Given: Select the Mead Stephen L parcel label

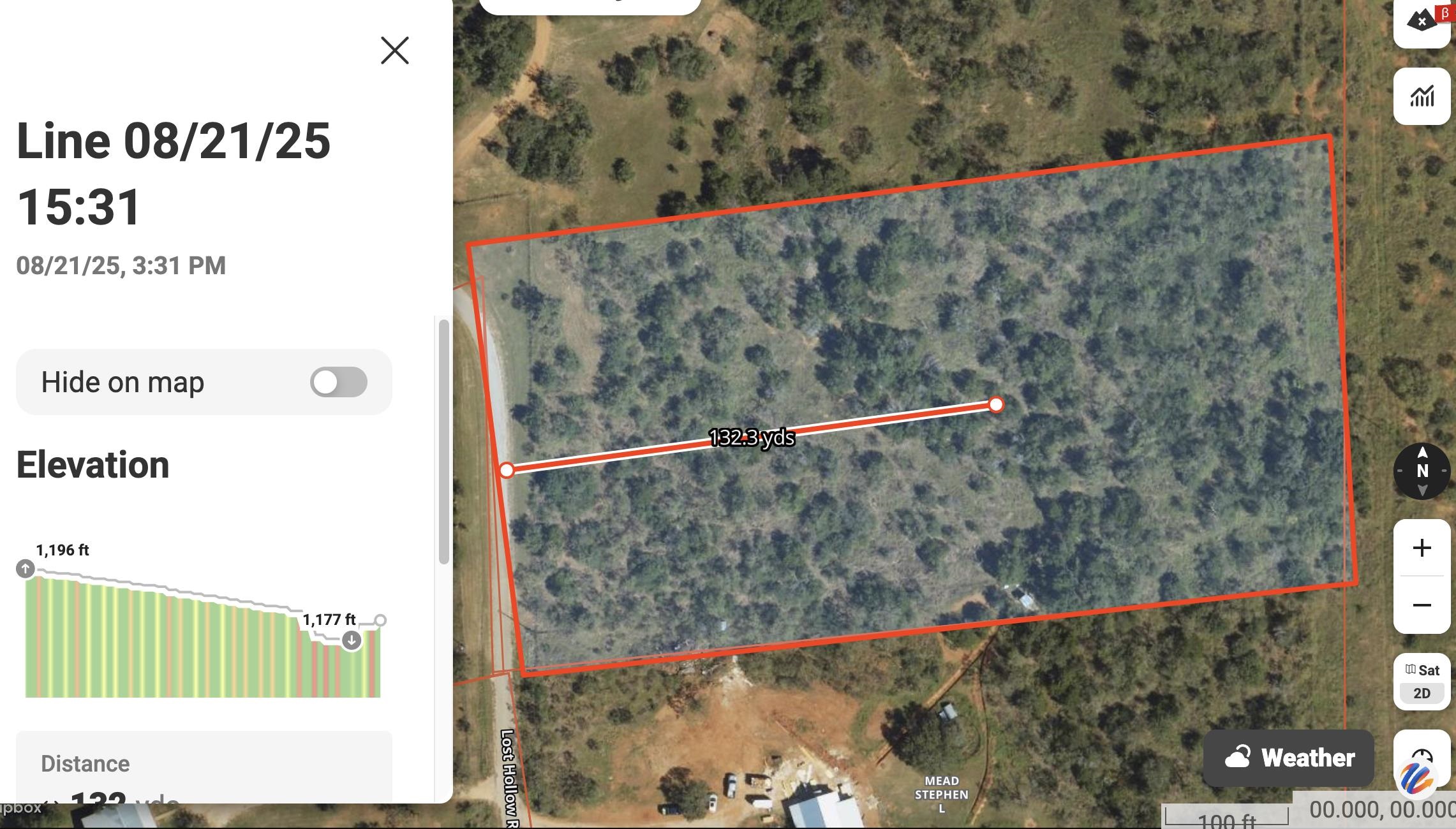Looking at the screenshot, I should [x=942, y=795].
